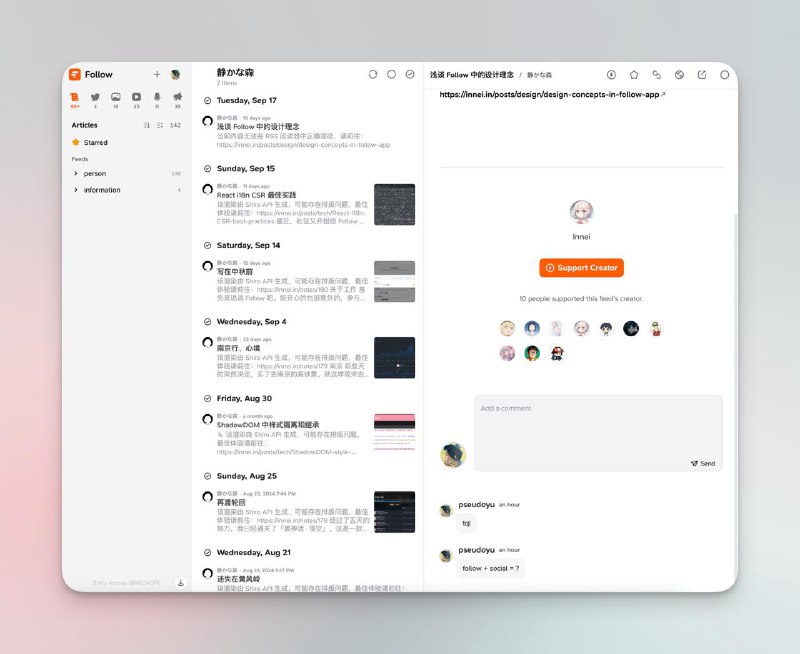800x654 pixels.
Task: Mark all entries as read checkmark
Action: pos(410,74)
